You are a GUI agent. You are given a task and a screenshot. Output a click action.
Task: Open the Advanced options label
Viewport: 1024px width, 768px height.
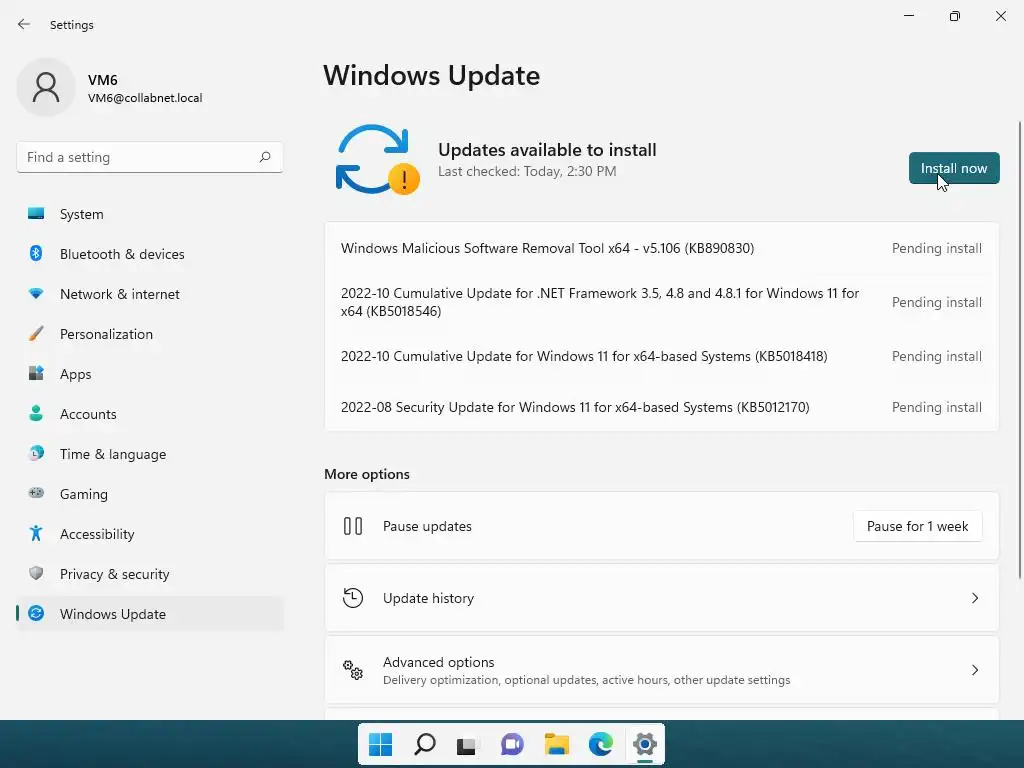438,662
